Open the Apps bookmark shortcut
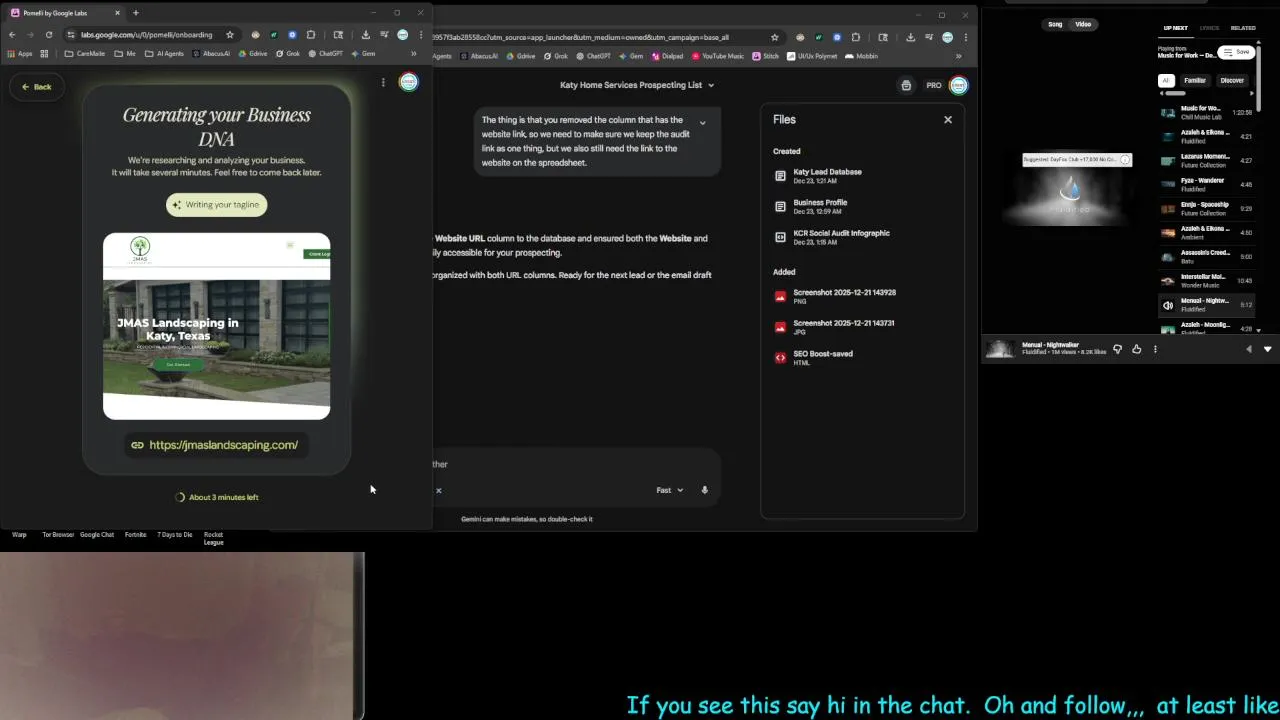This screenshot has width=1280, height=720. coord(20,54)
